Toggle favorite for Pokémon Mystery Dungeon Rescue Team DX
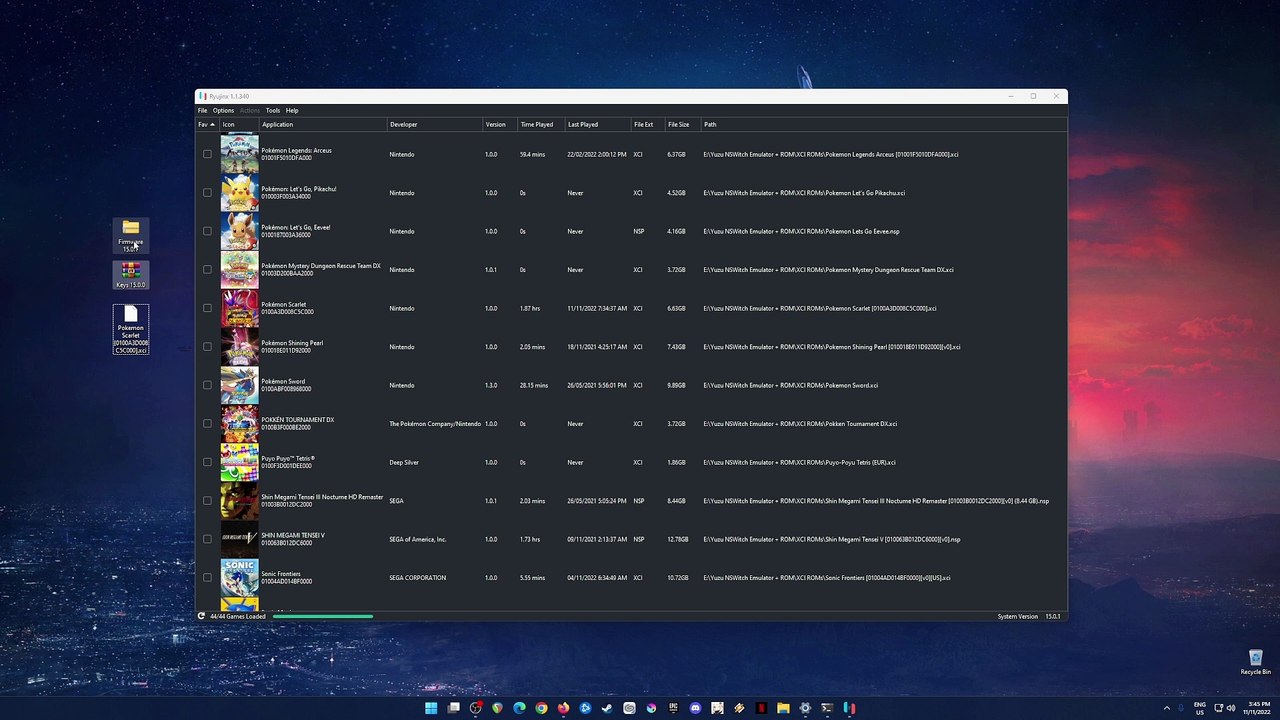Image resolution: width=1280 pixels, height=720 pixels. pos(207,270)
